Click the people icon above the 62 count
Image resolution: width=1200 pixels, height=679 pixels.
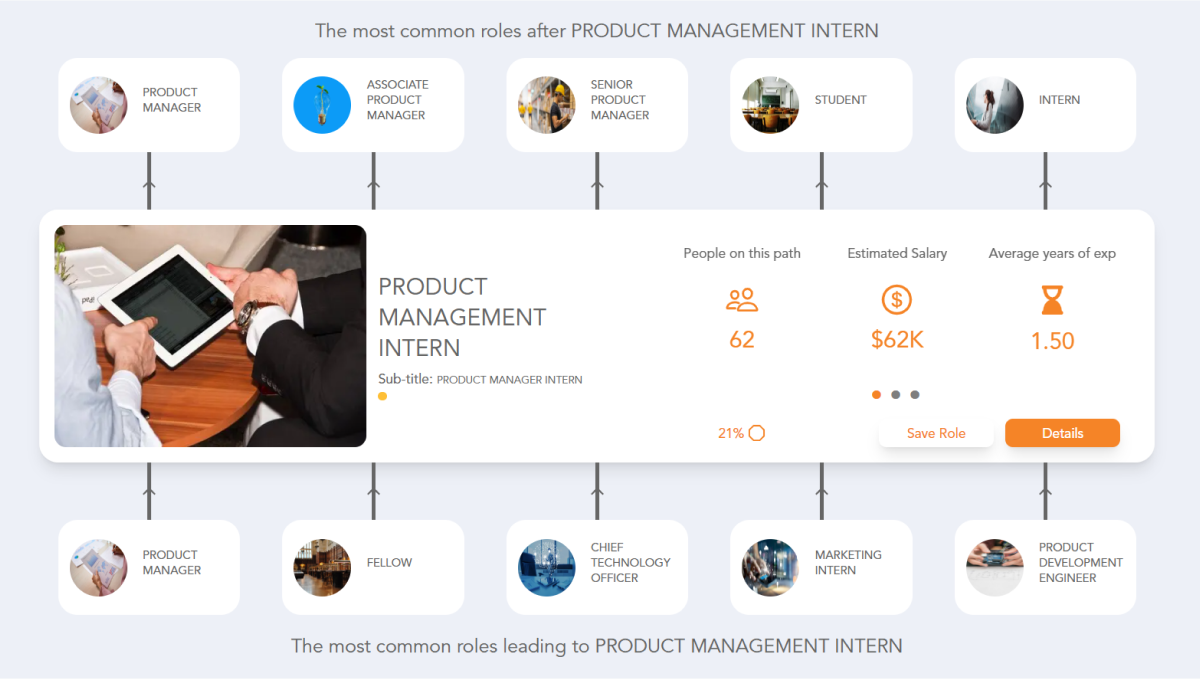coord(741,300)
